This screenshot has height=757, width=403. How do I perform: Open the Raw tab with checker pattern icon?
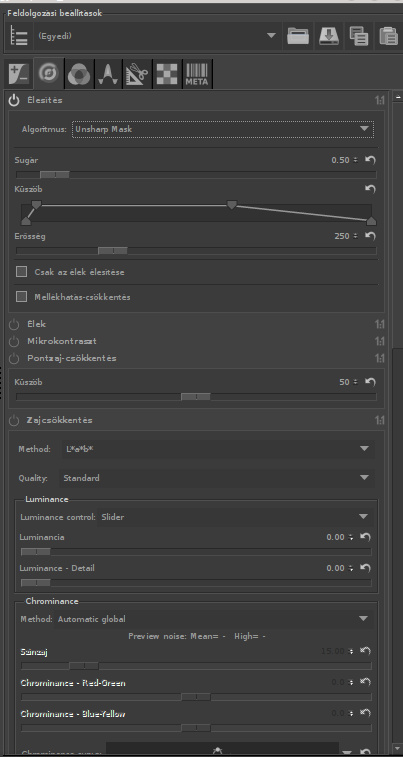(x=167, y=74)
